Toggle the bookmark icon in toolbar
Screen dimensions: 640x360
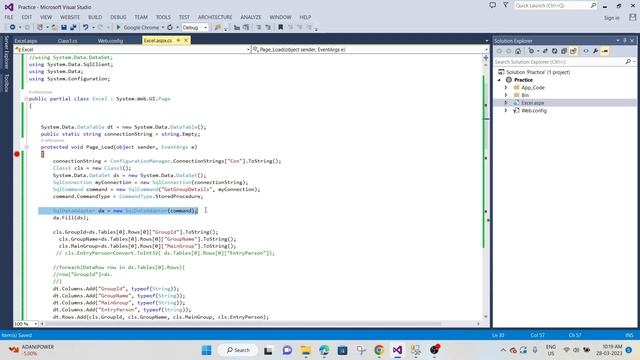(x=280, y=27)
